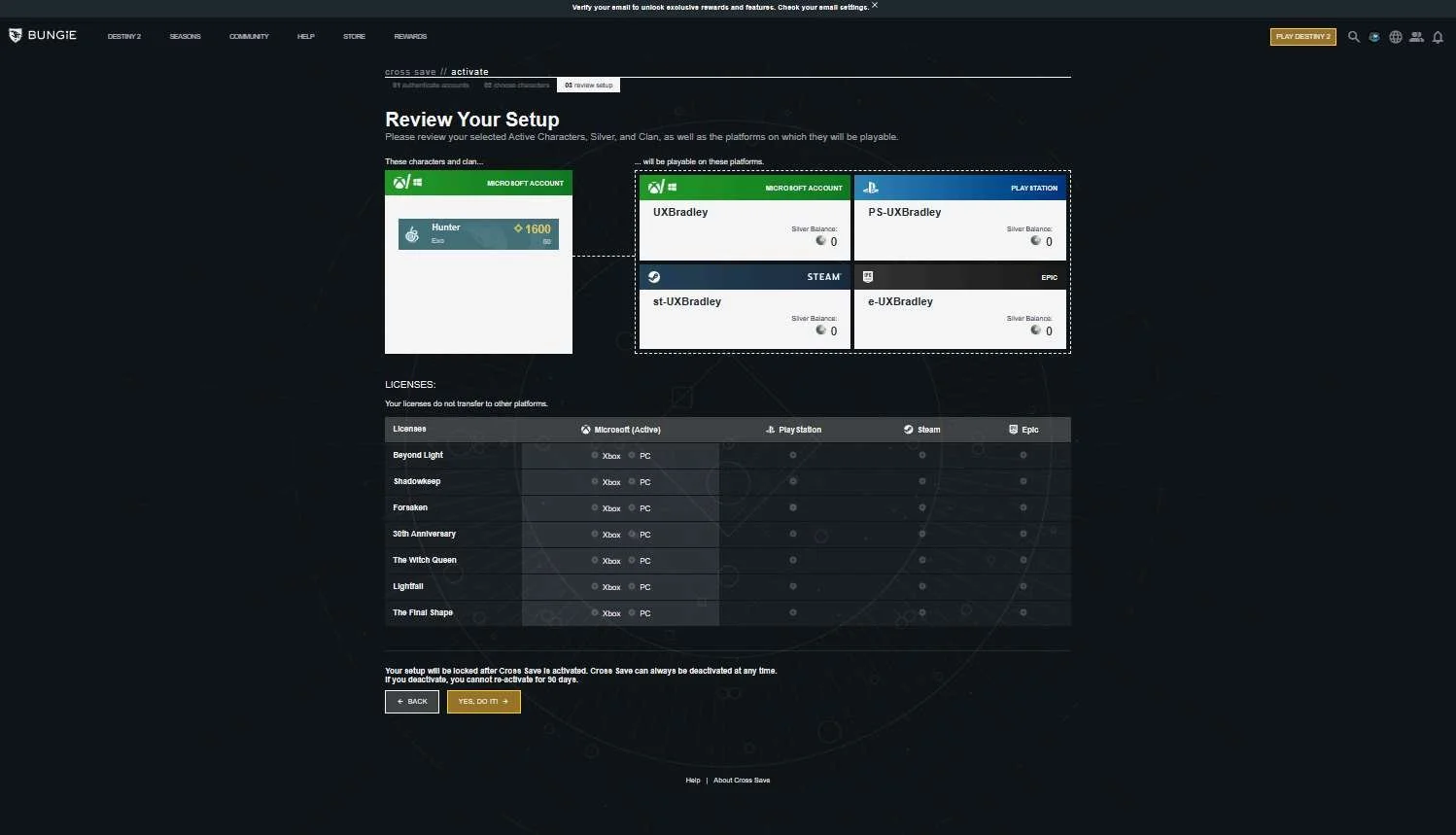Confirm with the Yes, Do It! button
Viewport: 1456px width, 835px height.
pos(483,701)
